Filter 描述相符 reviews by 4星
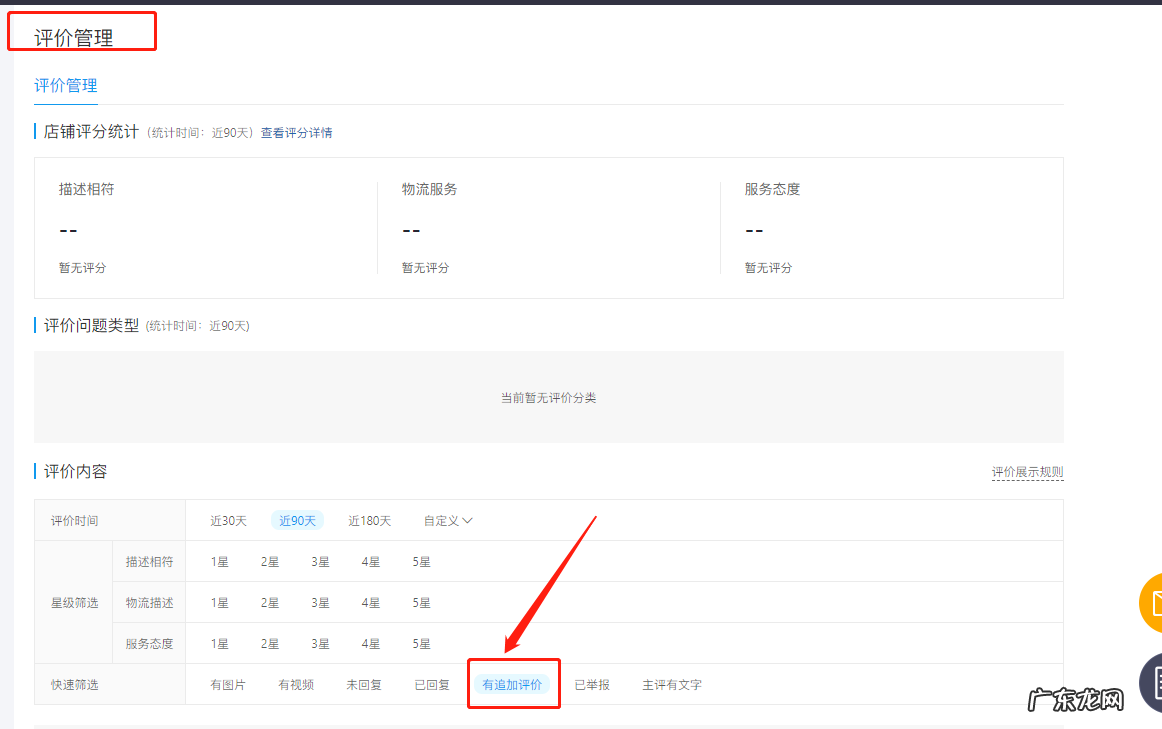Viewport: 1162px width, 729px height. (x=370, y=561)
